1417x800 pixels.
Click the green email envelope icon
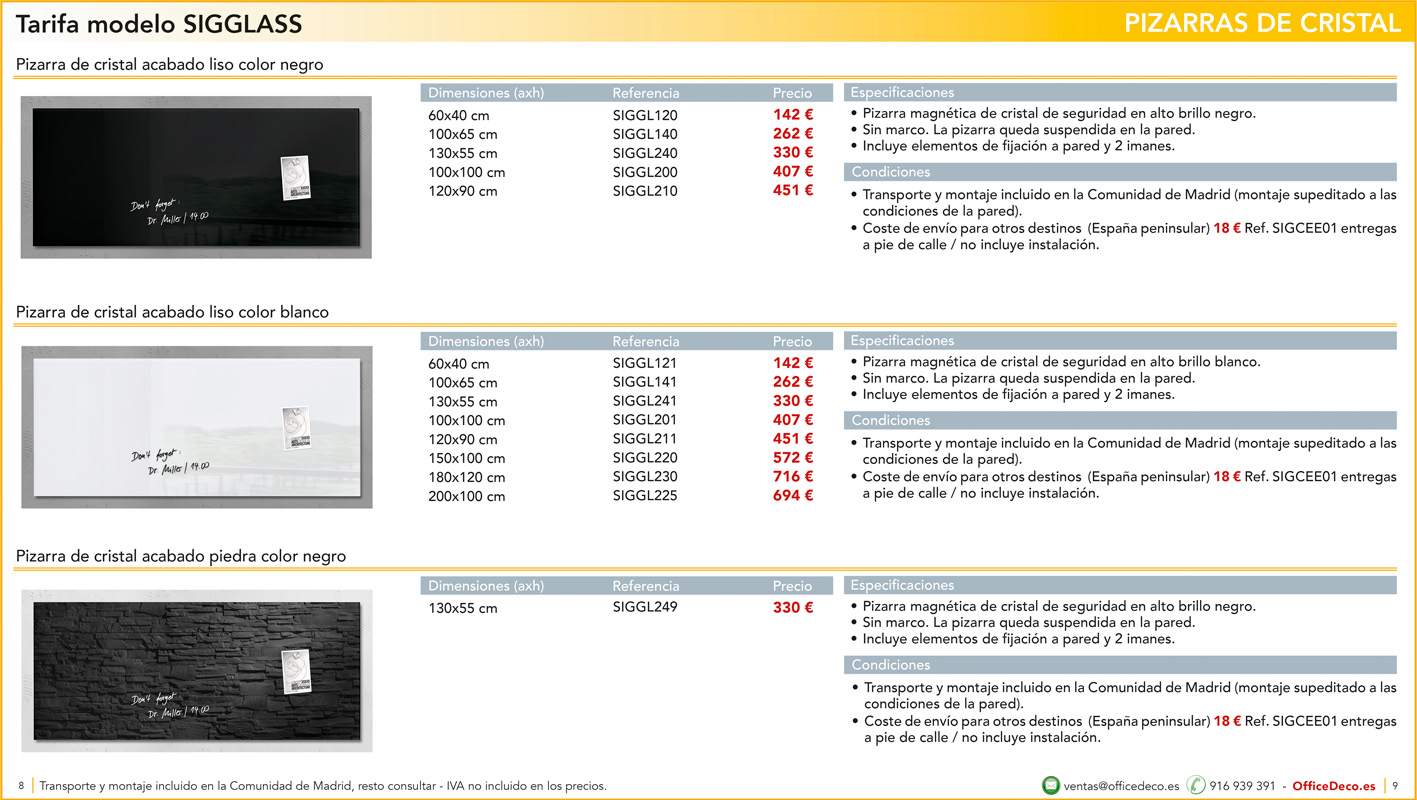(x=1050, y=786)
